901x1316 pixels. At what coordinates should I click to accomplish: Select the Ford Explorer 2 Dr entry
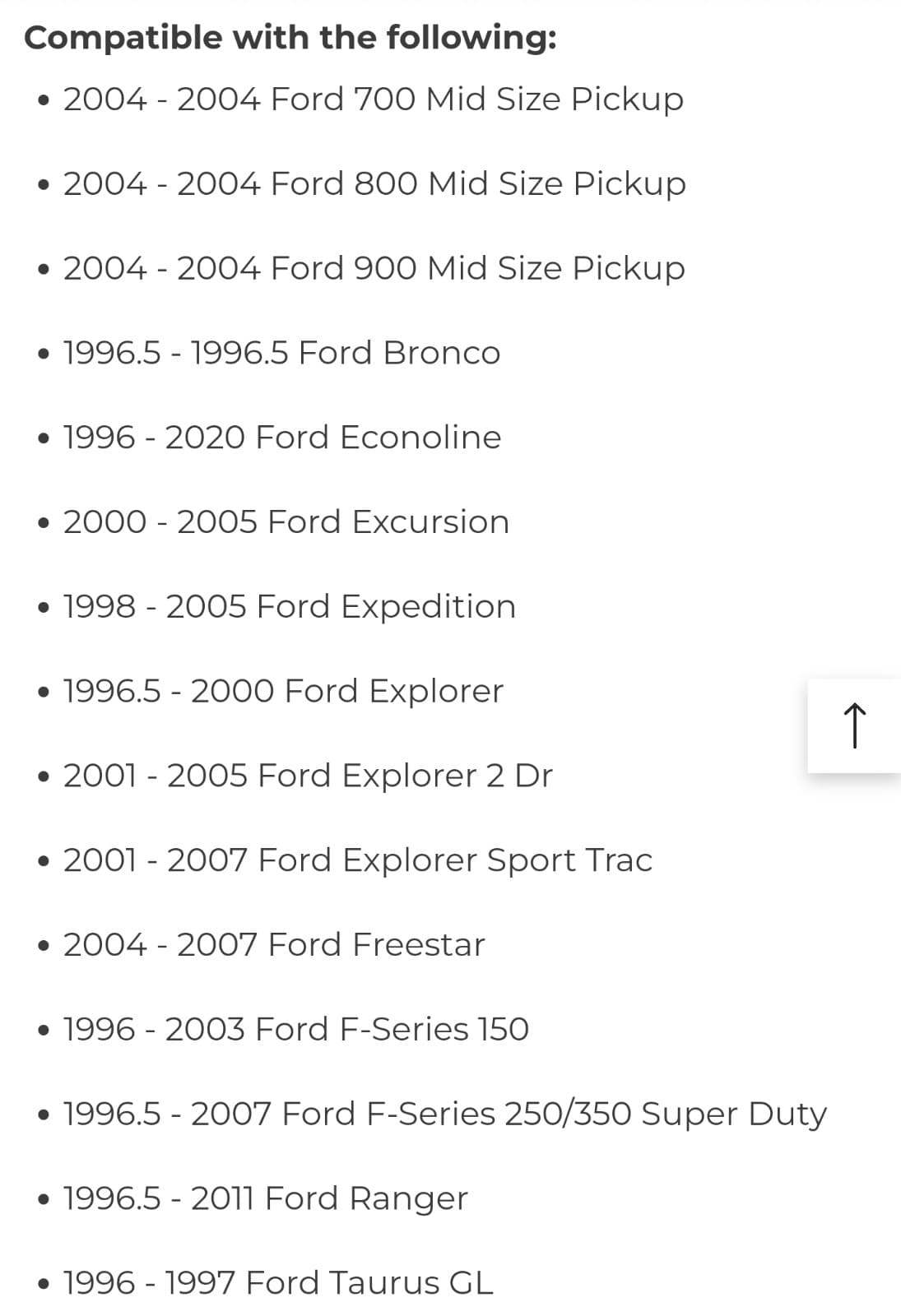pyautogui.click(x=308, y=776)
